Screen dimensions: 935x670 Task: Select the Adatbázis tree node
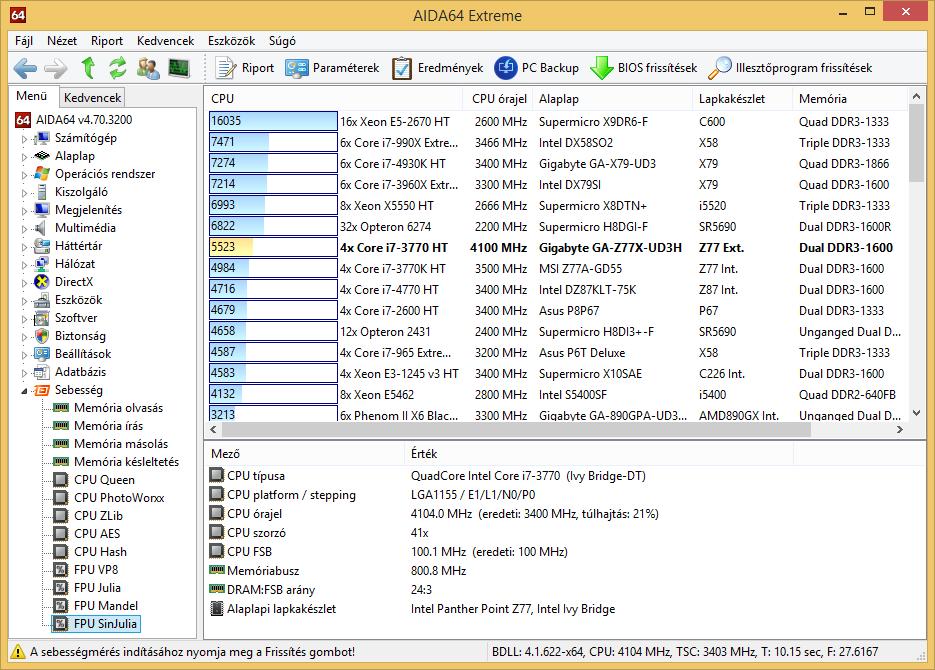point(81,371)
